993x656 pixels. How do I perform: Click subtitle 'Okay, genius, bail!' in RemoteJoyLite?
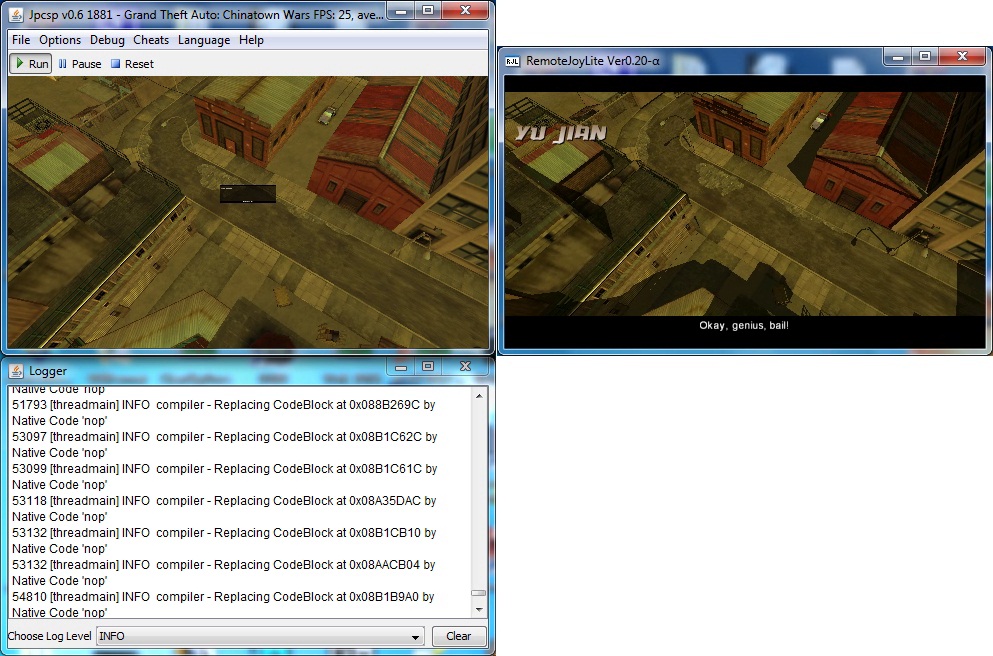tap(744, 325)
